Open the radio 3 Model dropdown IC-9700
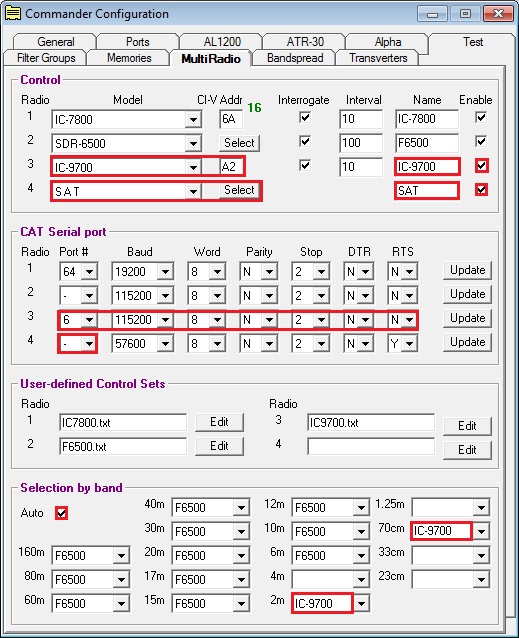 tap(193, 167)
